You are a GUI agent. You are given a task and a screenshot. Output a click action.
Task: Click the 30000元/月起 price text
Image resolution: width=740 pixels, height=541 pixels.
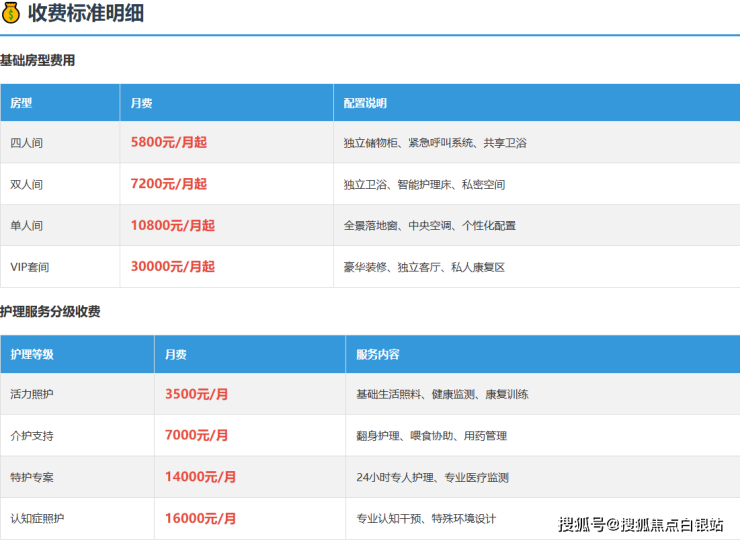(172, 267)
